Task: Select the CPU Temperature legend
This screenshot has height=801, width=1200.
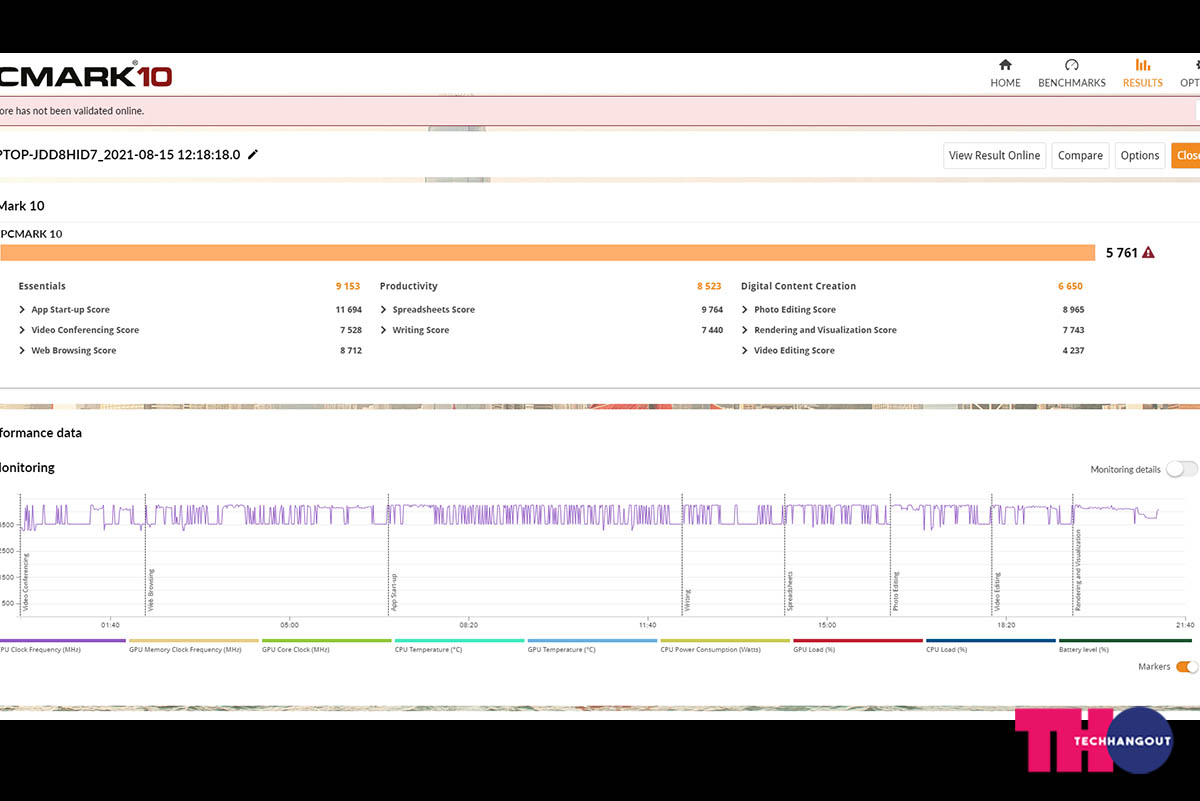Action: [x=459, y=645]
